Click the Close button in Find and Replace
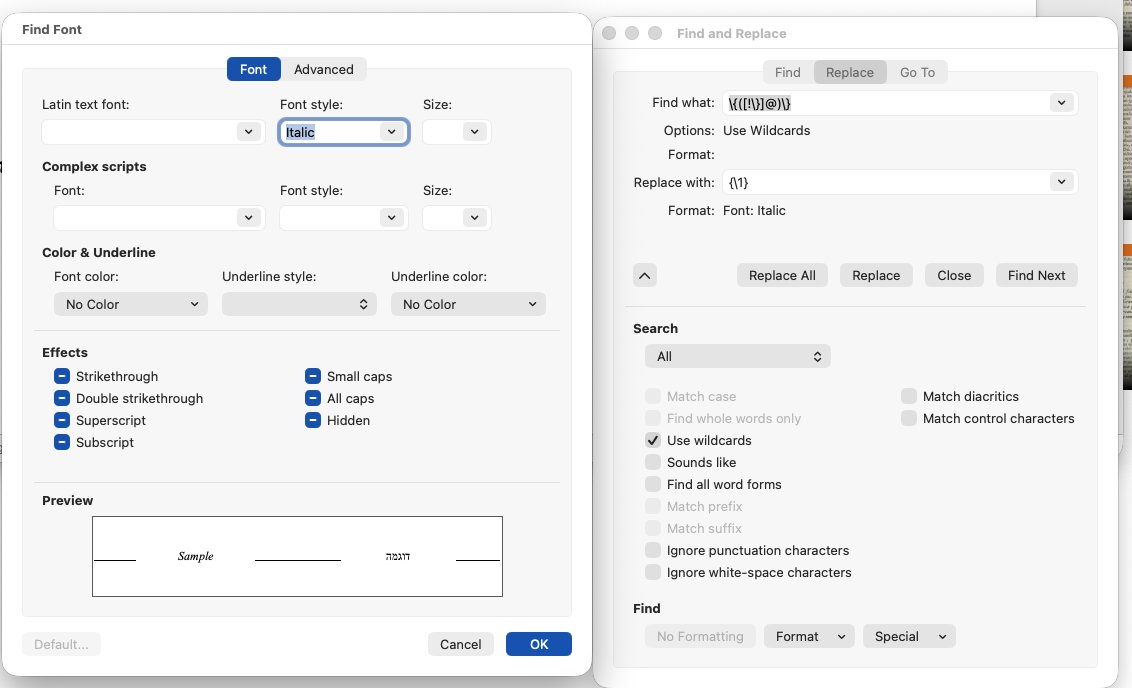 [954, 276]
